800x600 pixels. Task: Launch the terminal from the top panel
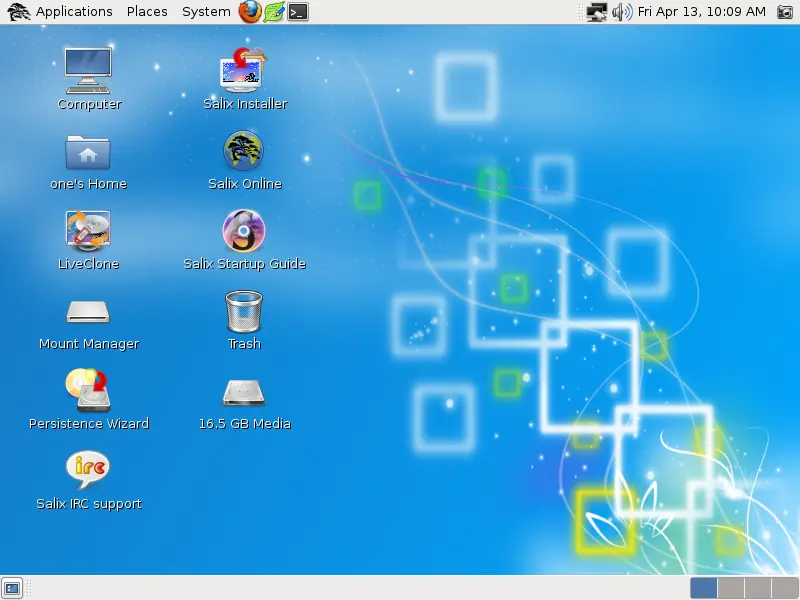(298, 12)
